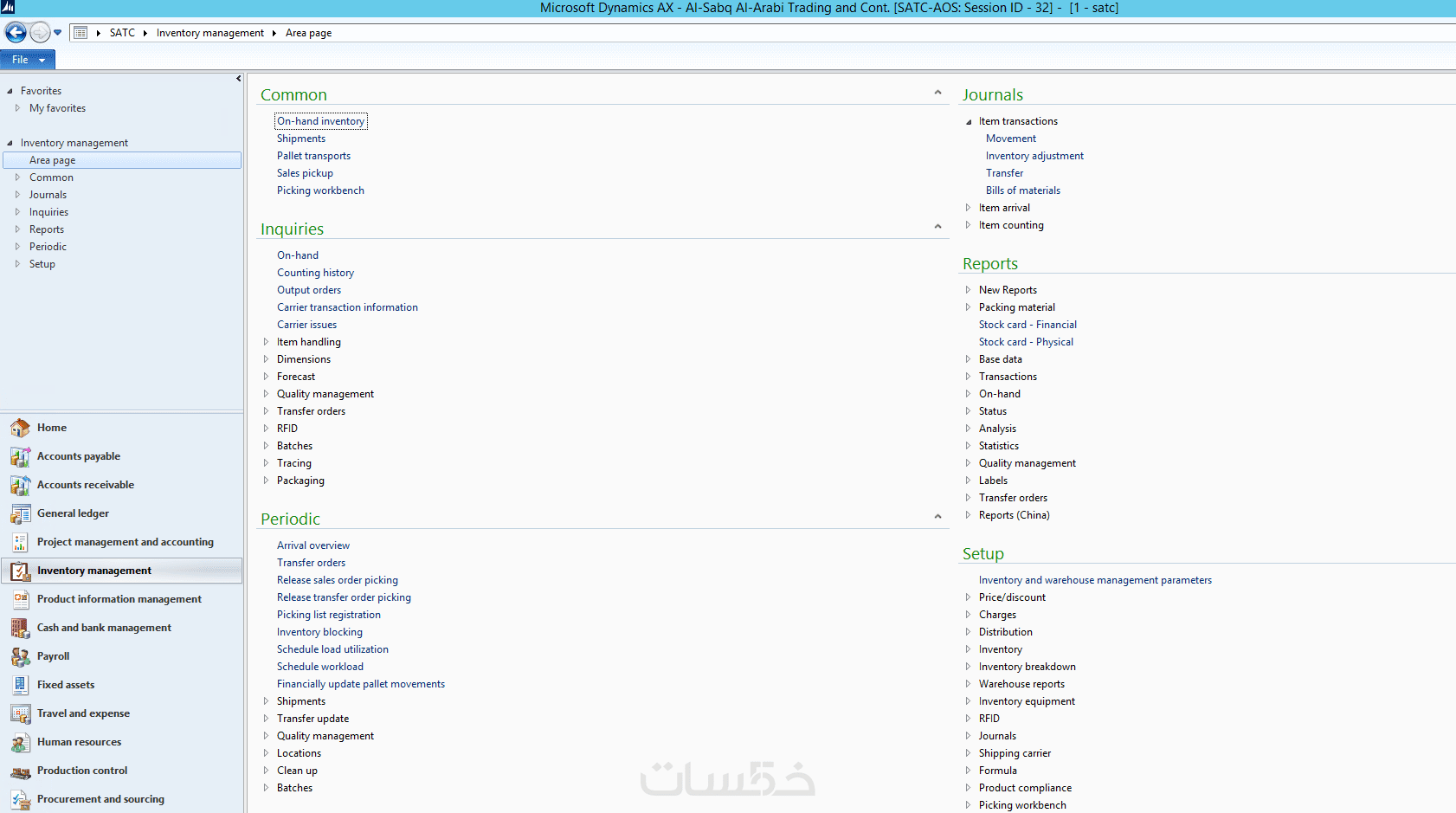Open Counting history inquiry link
The width and height of the screenshot is (1456, 813).
click(x=316, y=273)
